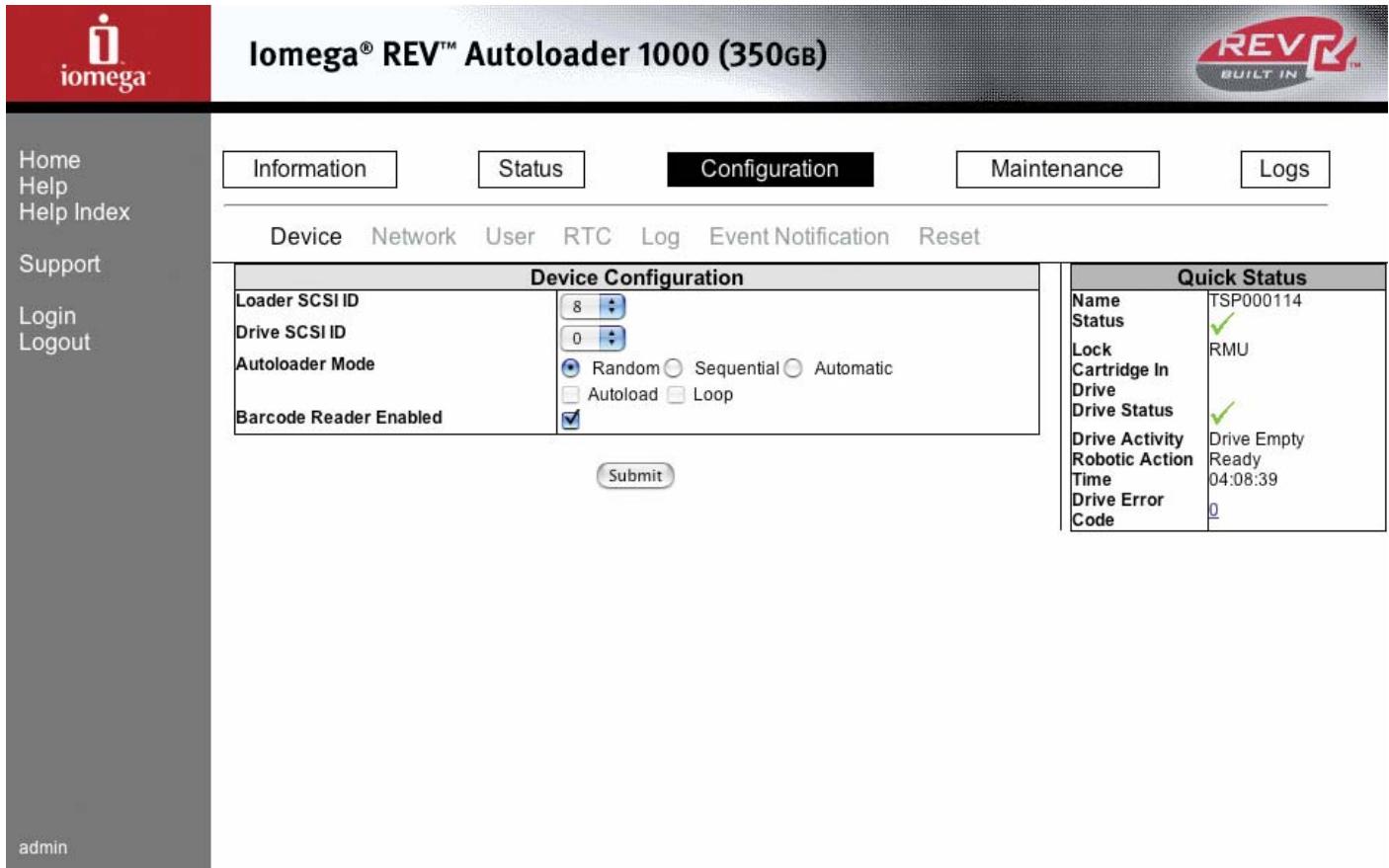Uncheck Barcode Reader Enabled checkbox
The width and height of the screenshot is (1389, 868).
pyautogui.click(x=570, y=420)
